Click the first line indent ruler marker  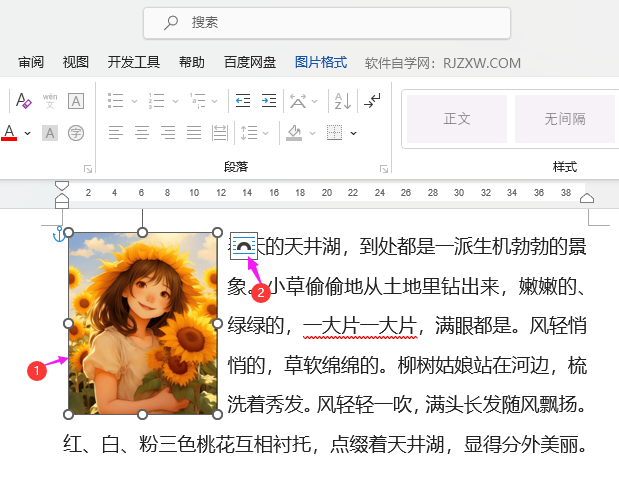[62, 185]
